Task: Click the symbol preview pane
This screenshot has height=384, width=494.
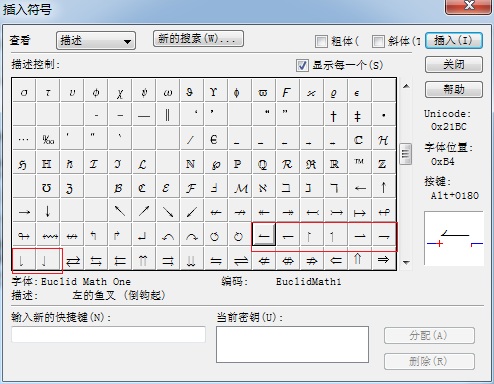Action: coord(454,238)
